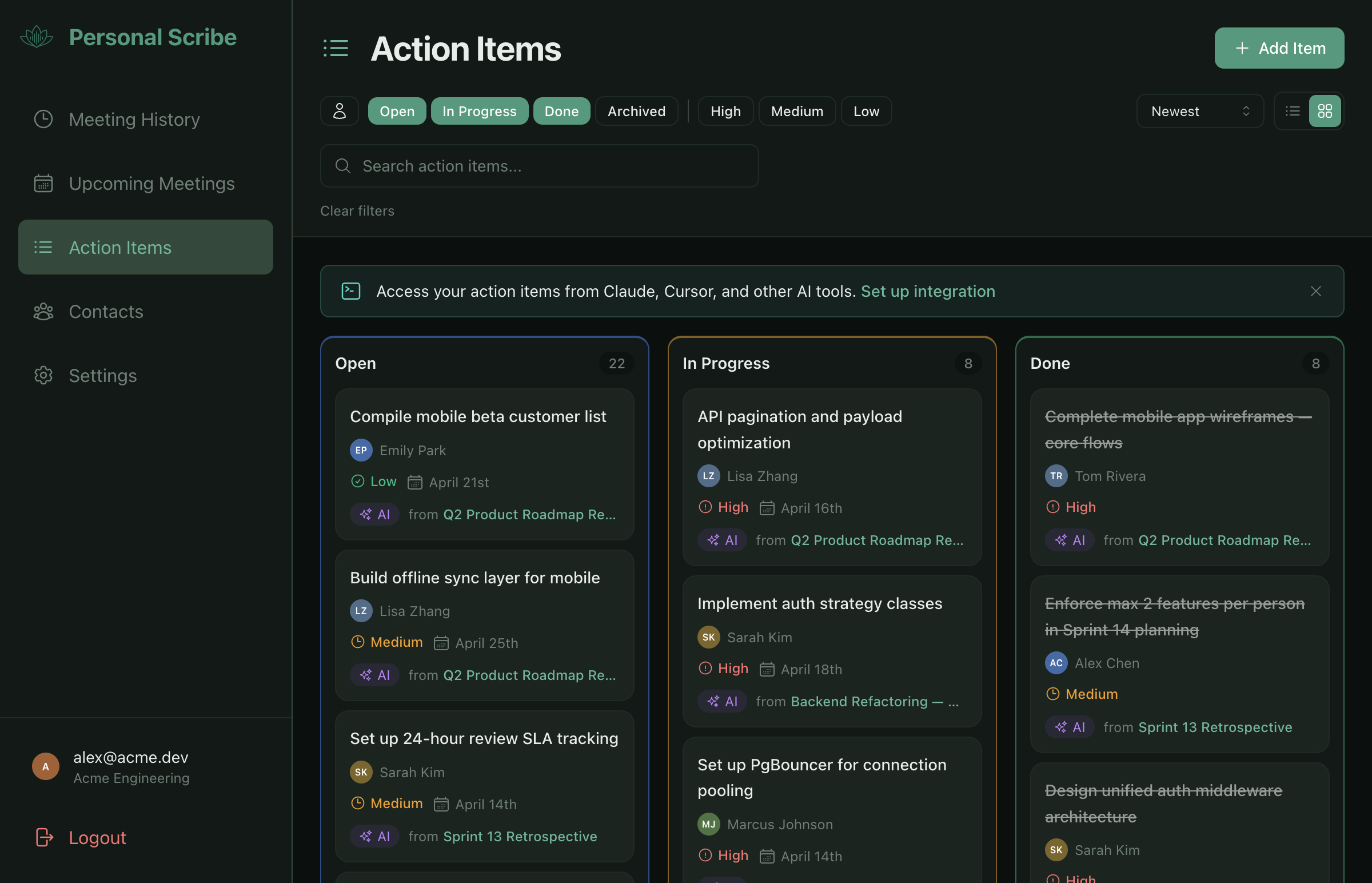This screenshot has height=883, width=1372.
Task: Switch to list view layout
Action: (x=1293, y=112)
